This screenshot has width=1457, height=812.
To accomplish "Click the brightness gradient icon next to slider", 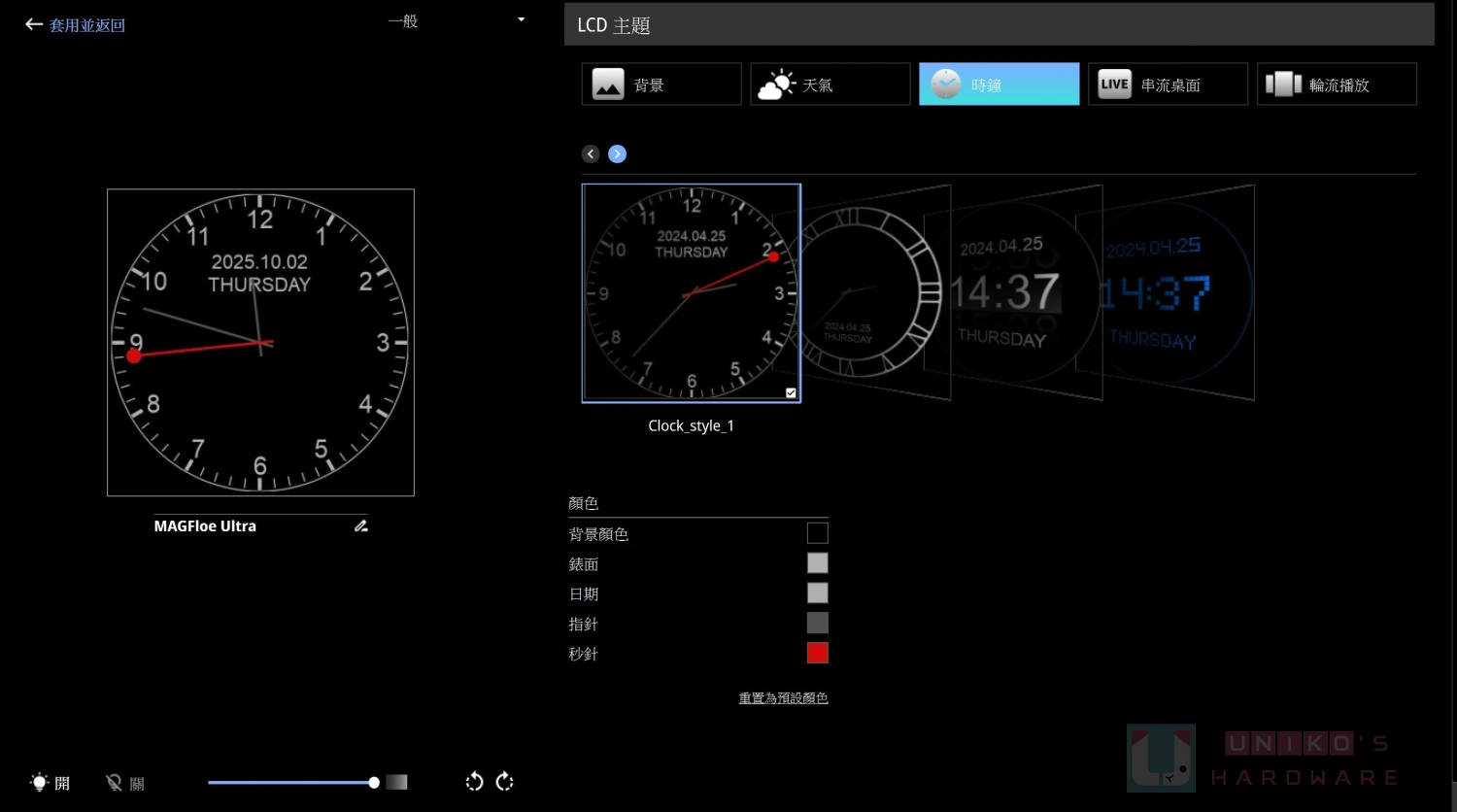I will (396, 782).
